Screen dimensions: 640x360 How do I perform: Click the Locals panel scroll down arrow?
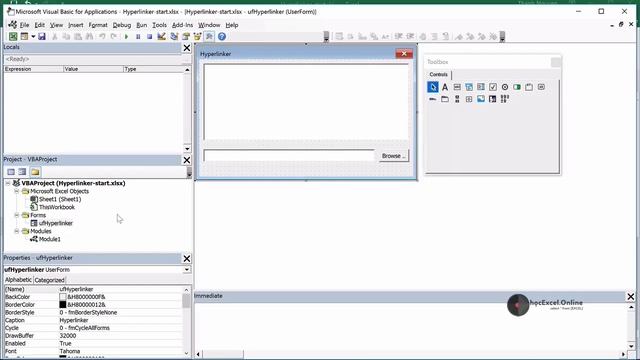click(x=187, y=149)
